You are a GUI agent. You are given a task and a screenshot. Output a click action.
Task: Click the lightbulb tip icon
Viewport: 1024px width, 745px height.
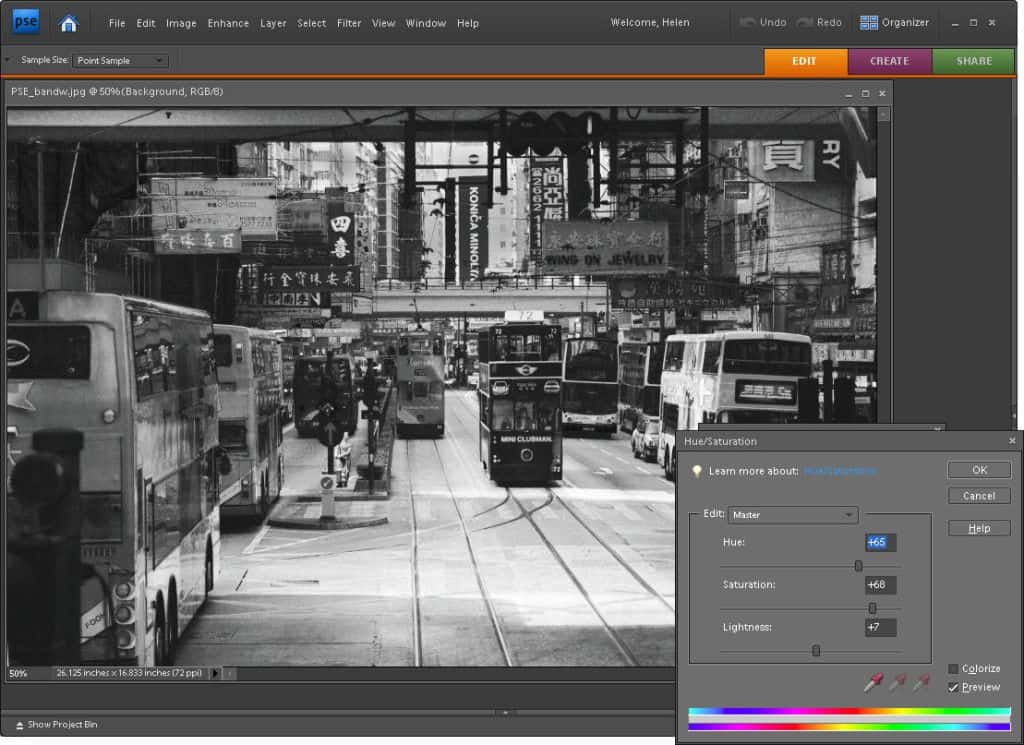[x=696, y=471]
